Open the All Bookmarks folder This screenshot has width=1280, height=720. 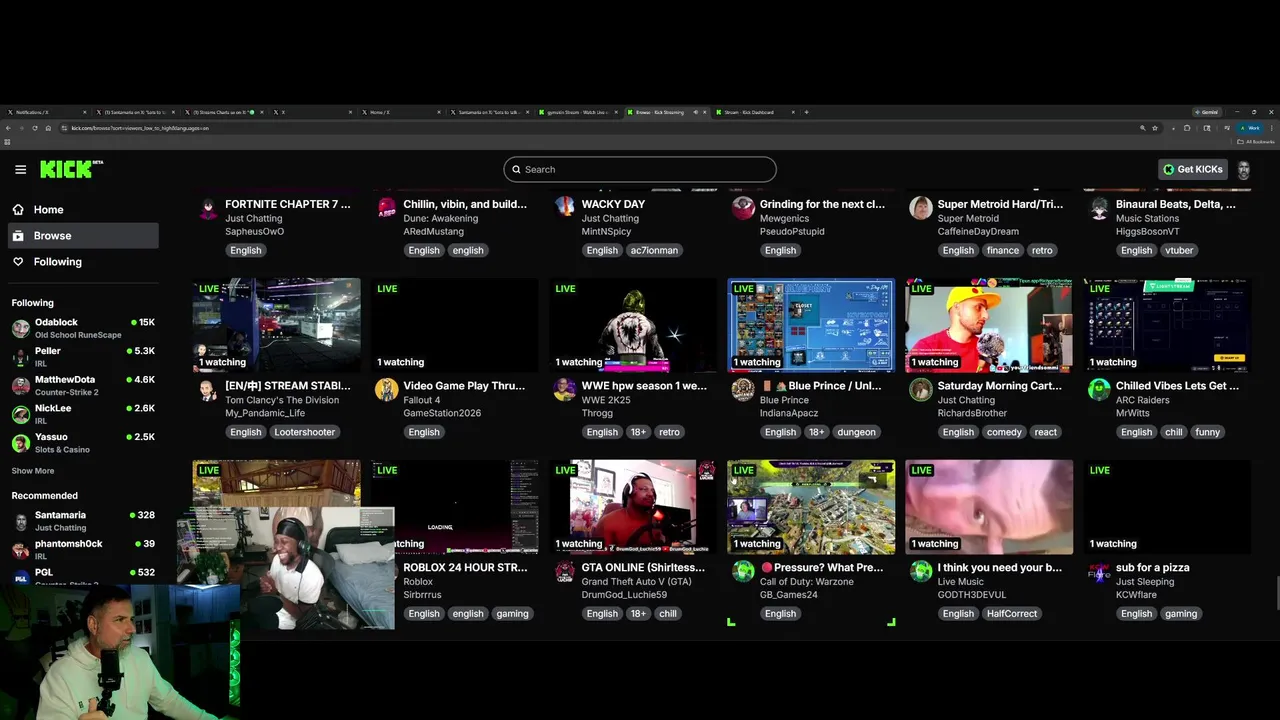point(1256,141)
